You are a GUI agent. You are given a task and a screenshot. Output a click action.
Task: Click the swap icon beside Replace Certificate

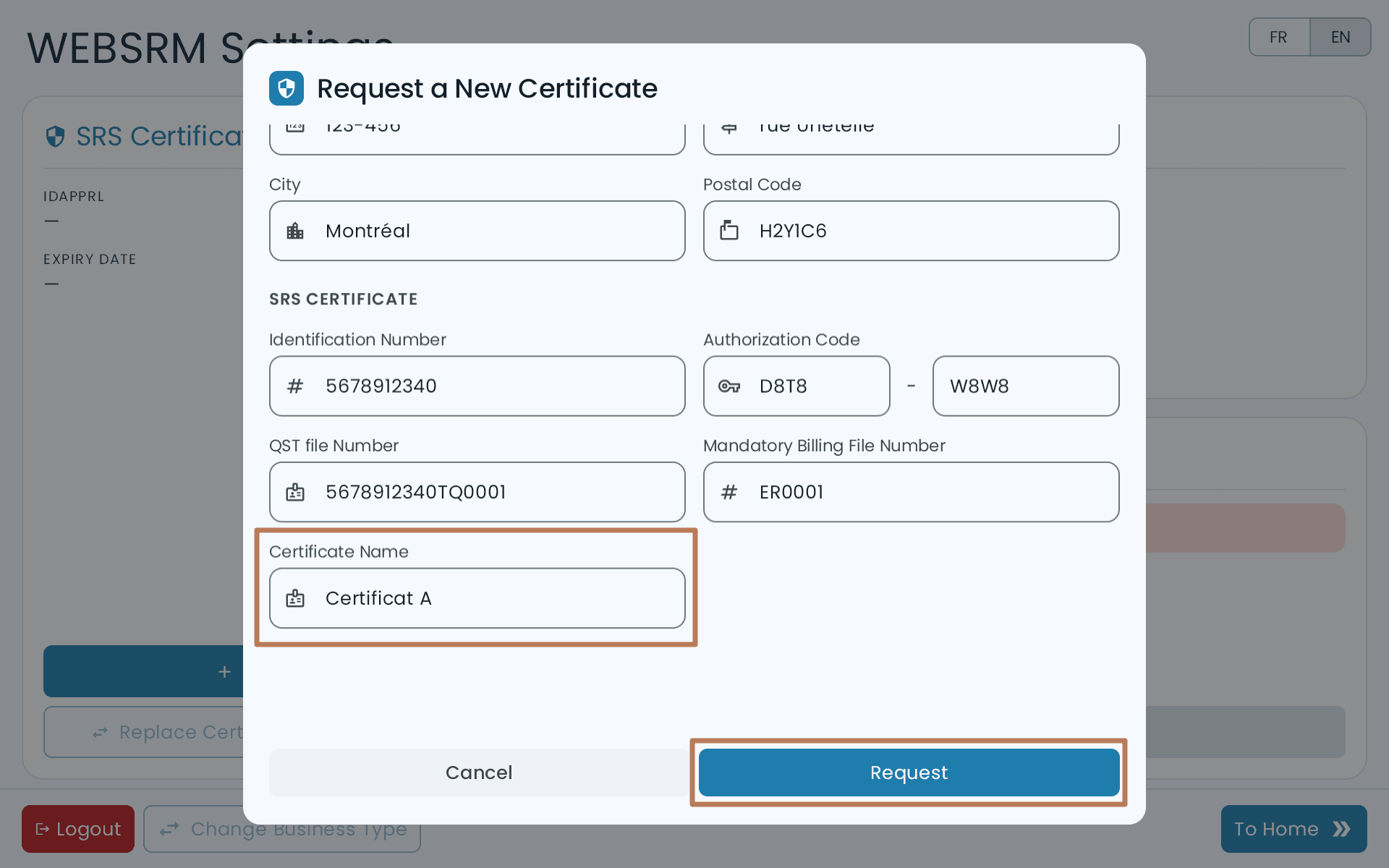pyautogui.click(x=101, y=733)
